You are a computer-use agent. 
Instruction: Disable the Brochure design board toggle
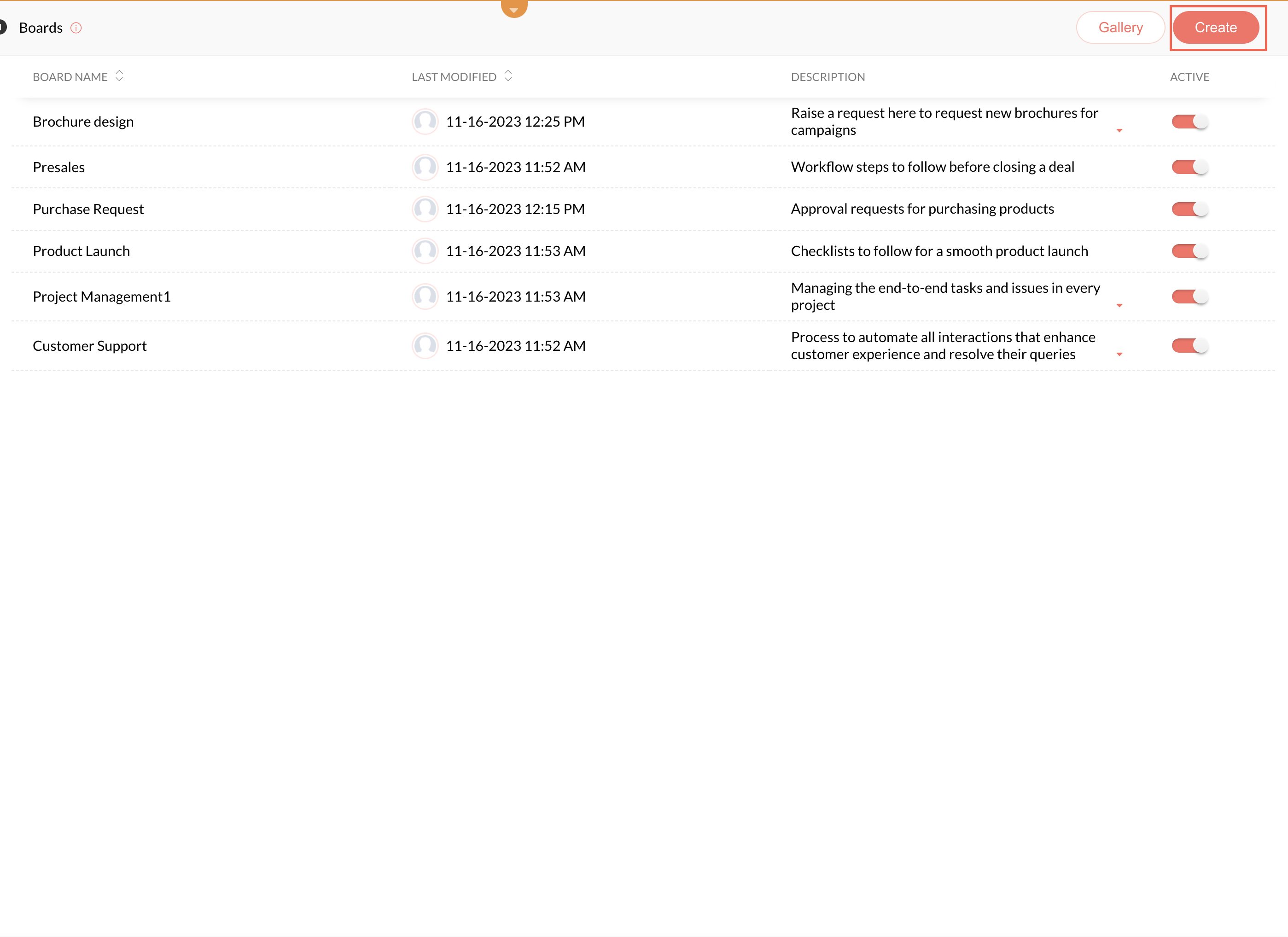coord(1190,122)
